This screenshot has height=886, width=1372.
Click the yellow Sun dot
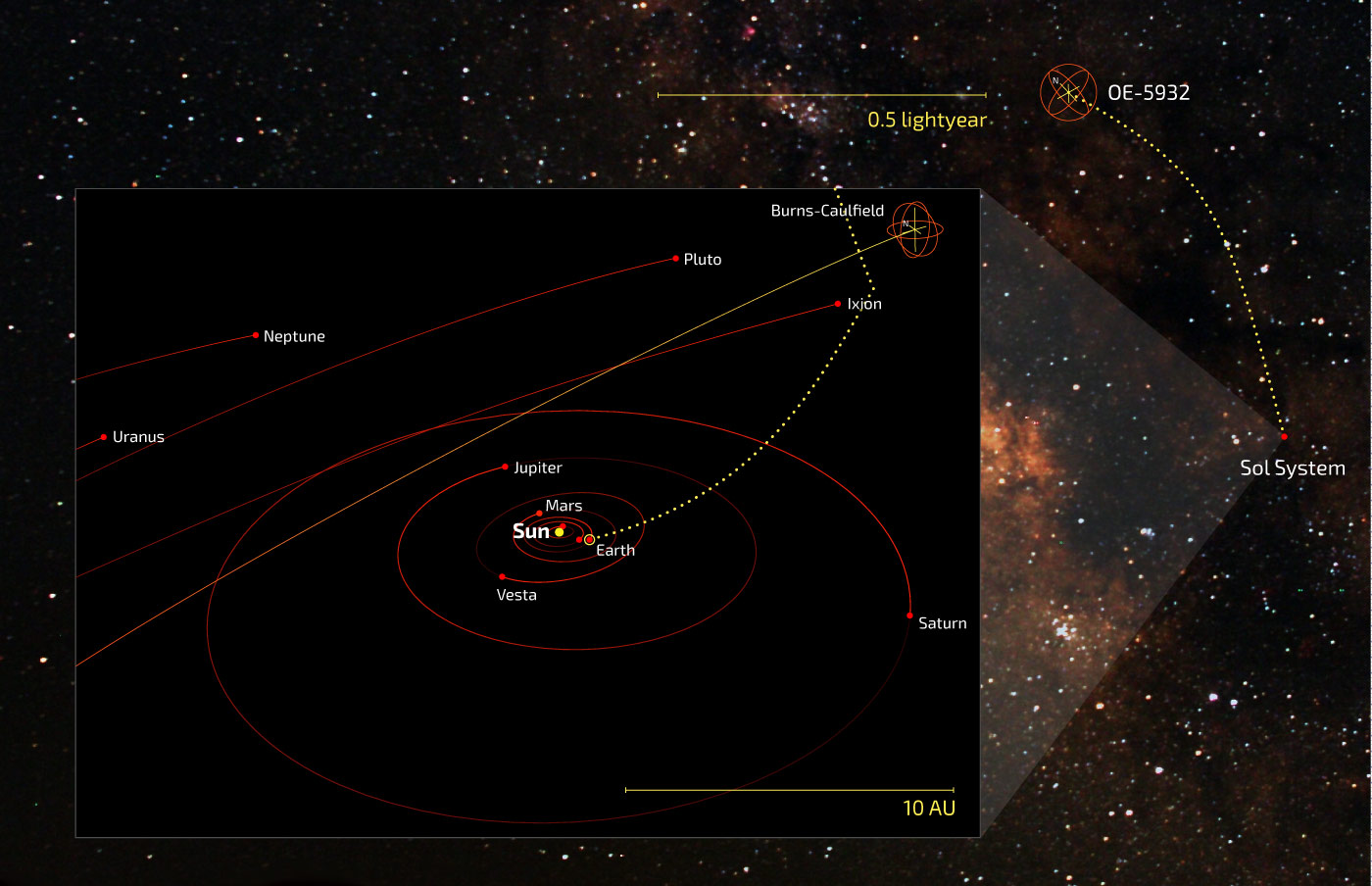click(x=560, y=532)
